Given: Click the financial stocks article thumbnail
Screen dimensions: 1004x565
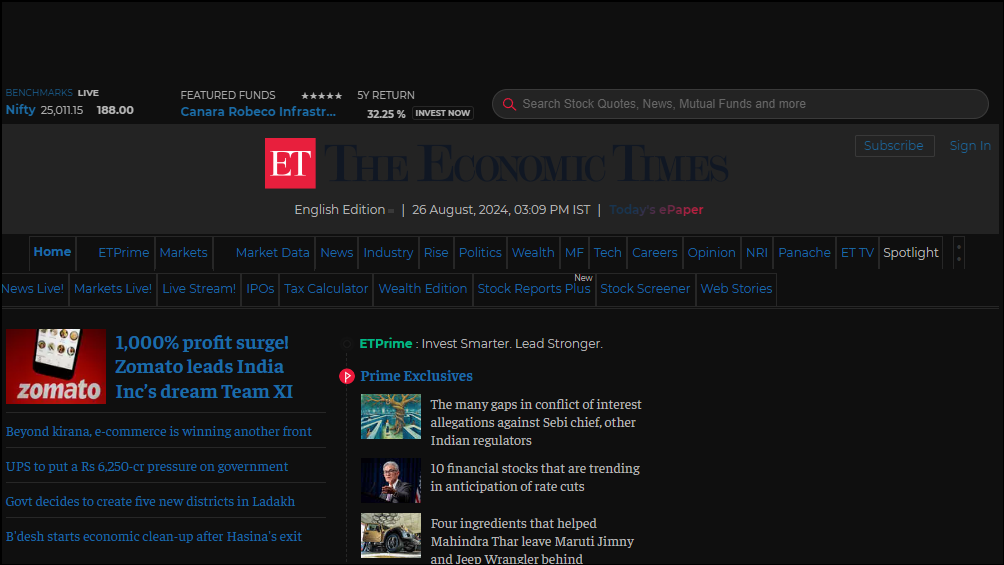Looking at the screenshot, I should 391,480.
